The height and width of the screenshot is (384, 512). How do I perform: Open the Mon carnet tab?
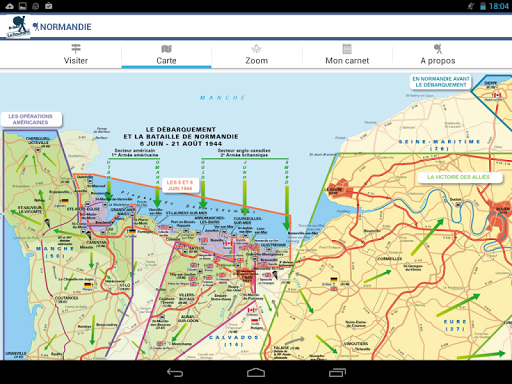click(347, 54)
